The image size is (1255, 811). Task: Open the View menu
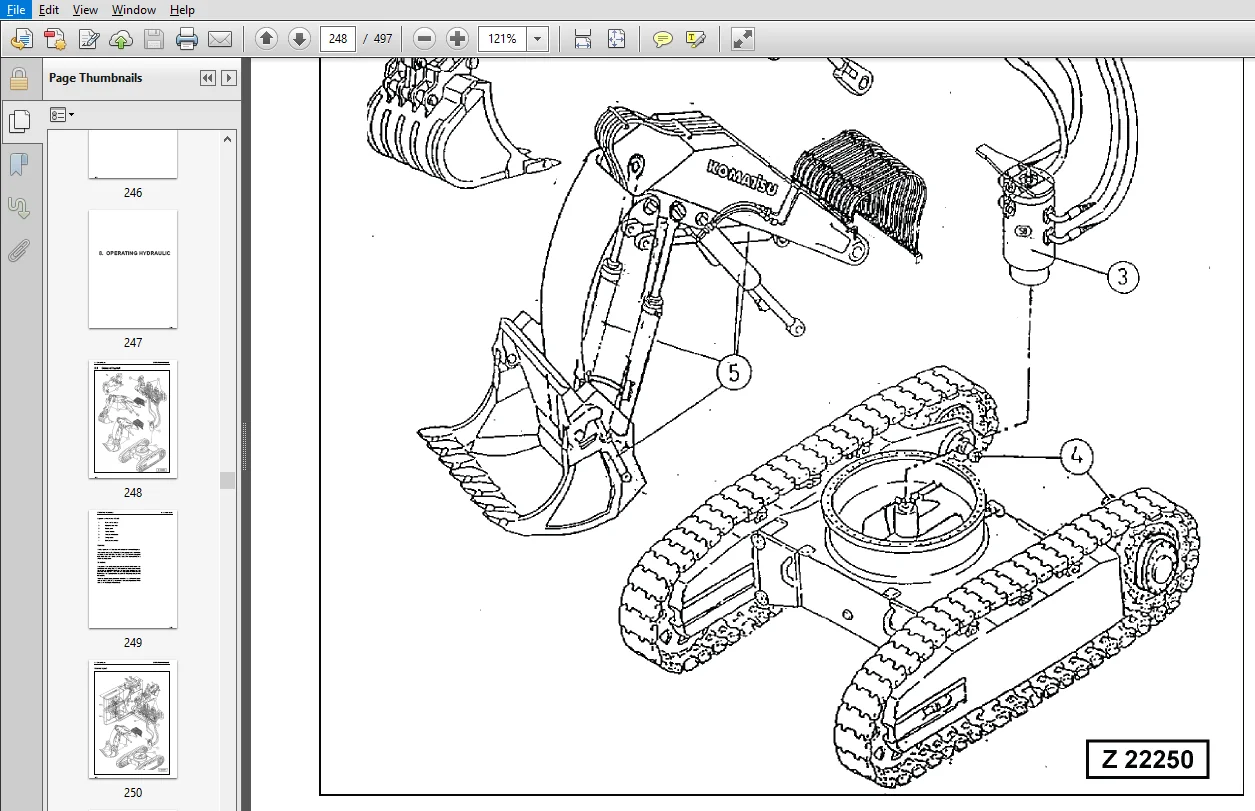pos(85,9)
